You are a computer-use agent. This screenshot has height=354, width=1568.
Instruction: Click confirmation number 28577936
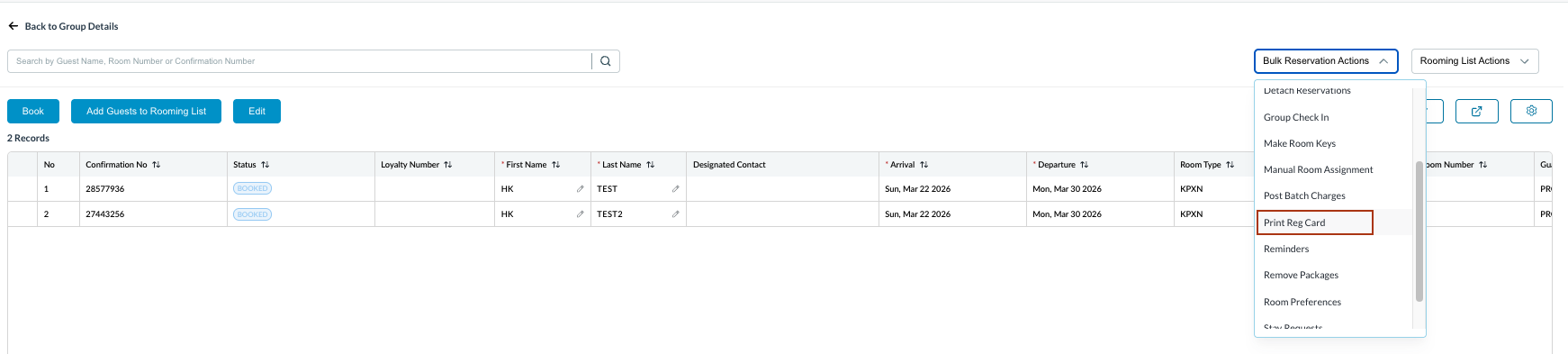pos(105,189)
